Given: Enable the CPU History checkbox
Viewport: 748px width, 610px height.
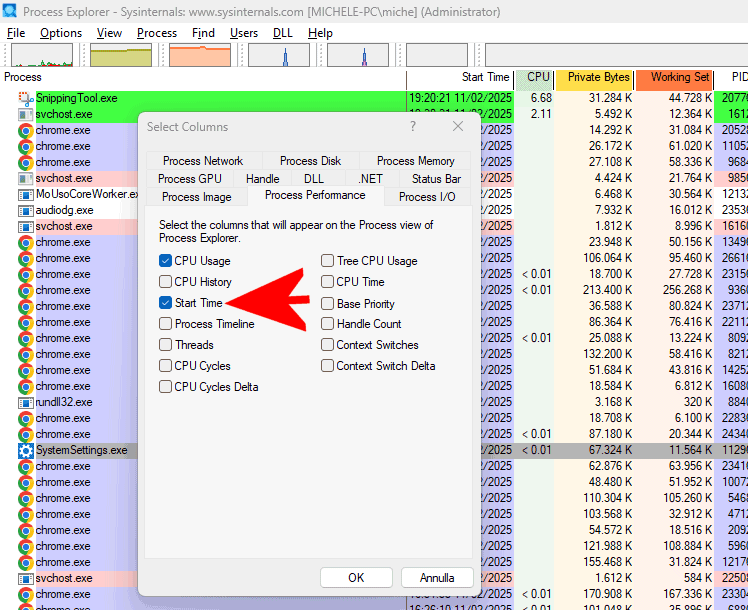Looking at the screenshot, I should [x=165, y=281].
